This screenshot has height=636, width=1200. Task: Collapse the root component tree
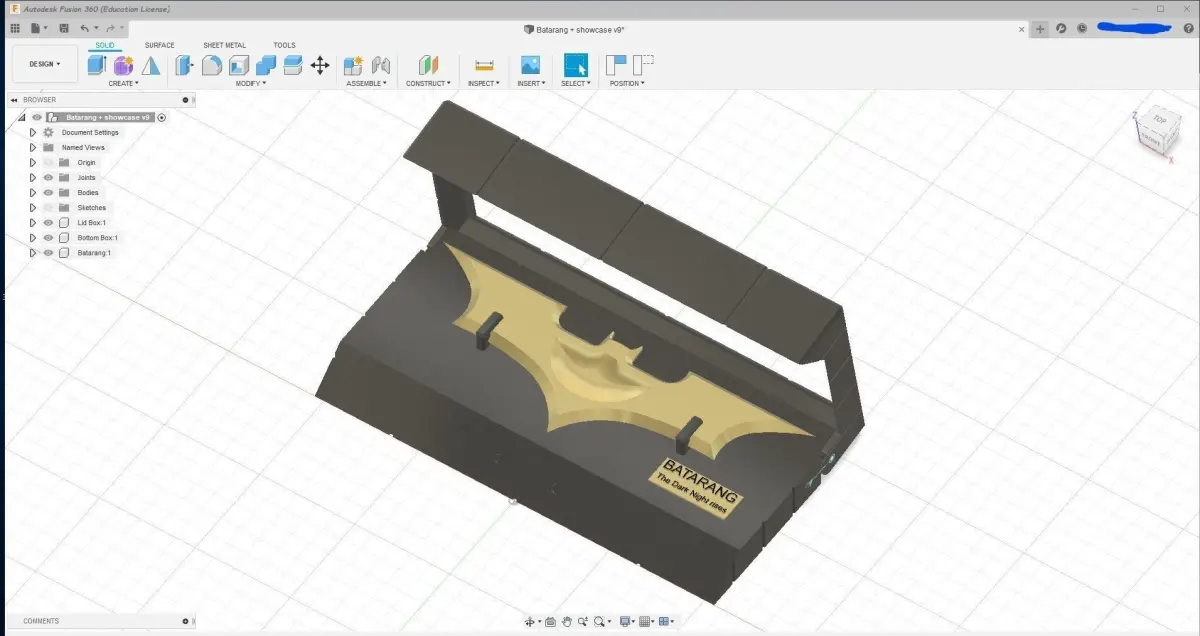[x=23, y=117]
